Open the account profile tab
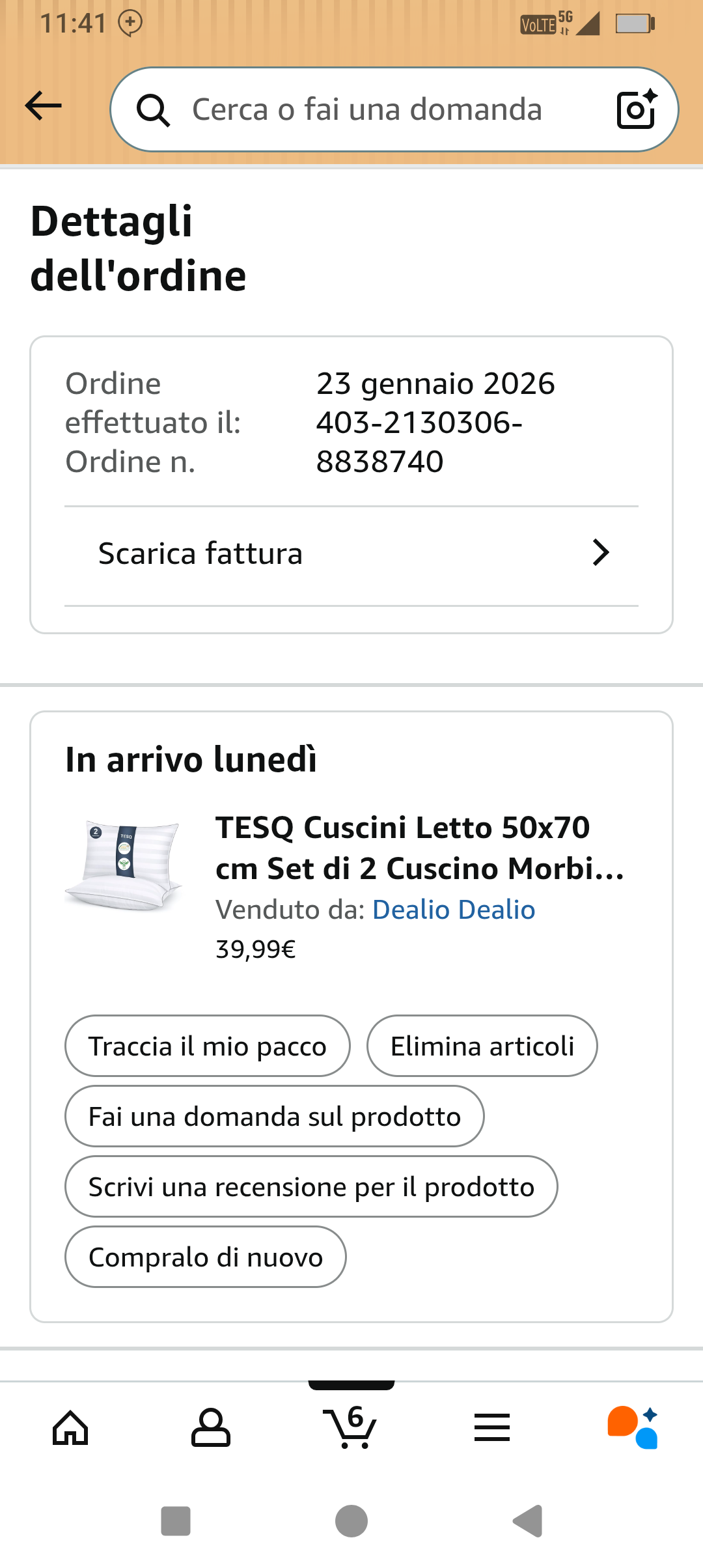 210,1428
